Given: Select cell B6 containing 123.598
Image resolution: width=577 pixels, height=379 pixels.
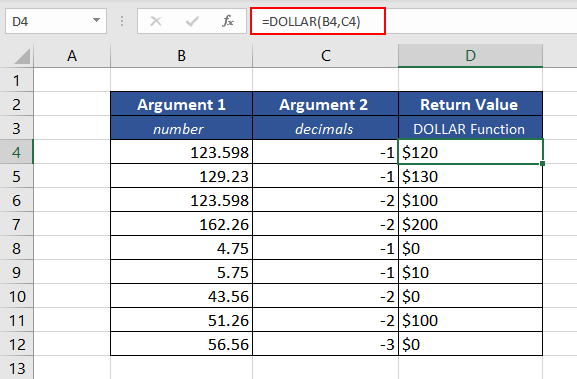Looking at the screenshot, I should click(181, 200).
